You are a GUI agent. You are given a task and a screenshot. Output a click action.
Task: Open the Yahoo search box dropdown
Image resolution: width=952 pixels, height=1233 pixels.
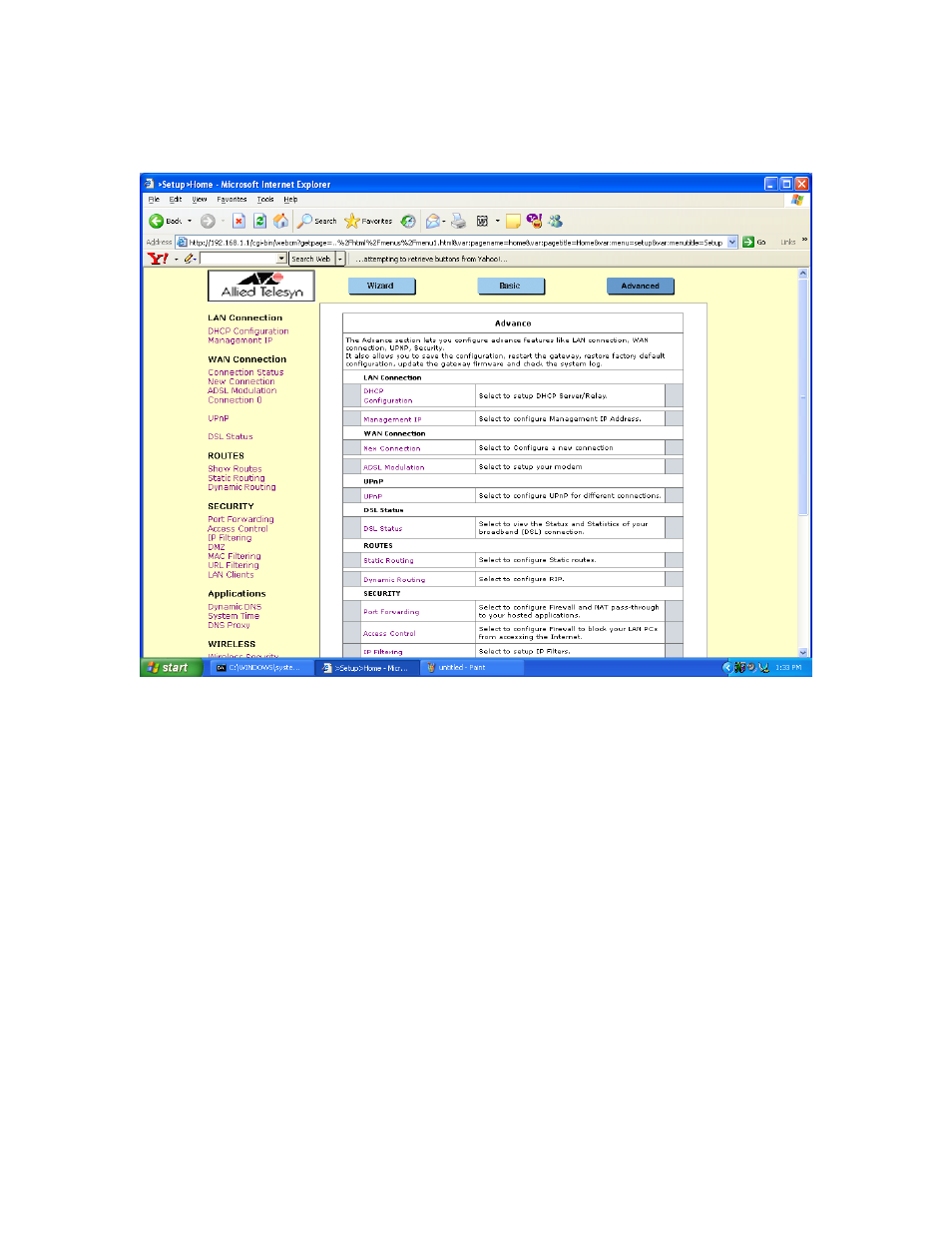281,259
